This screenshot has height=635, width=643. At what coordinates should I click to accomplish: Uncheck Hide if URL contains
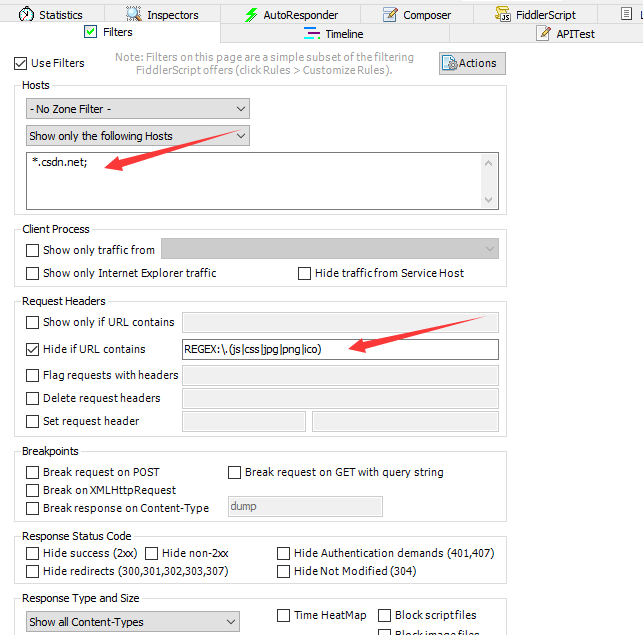pyautogui.click(x=32, y=349)
